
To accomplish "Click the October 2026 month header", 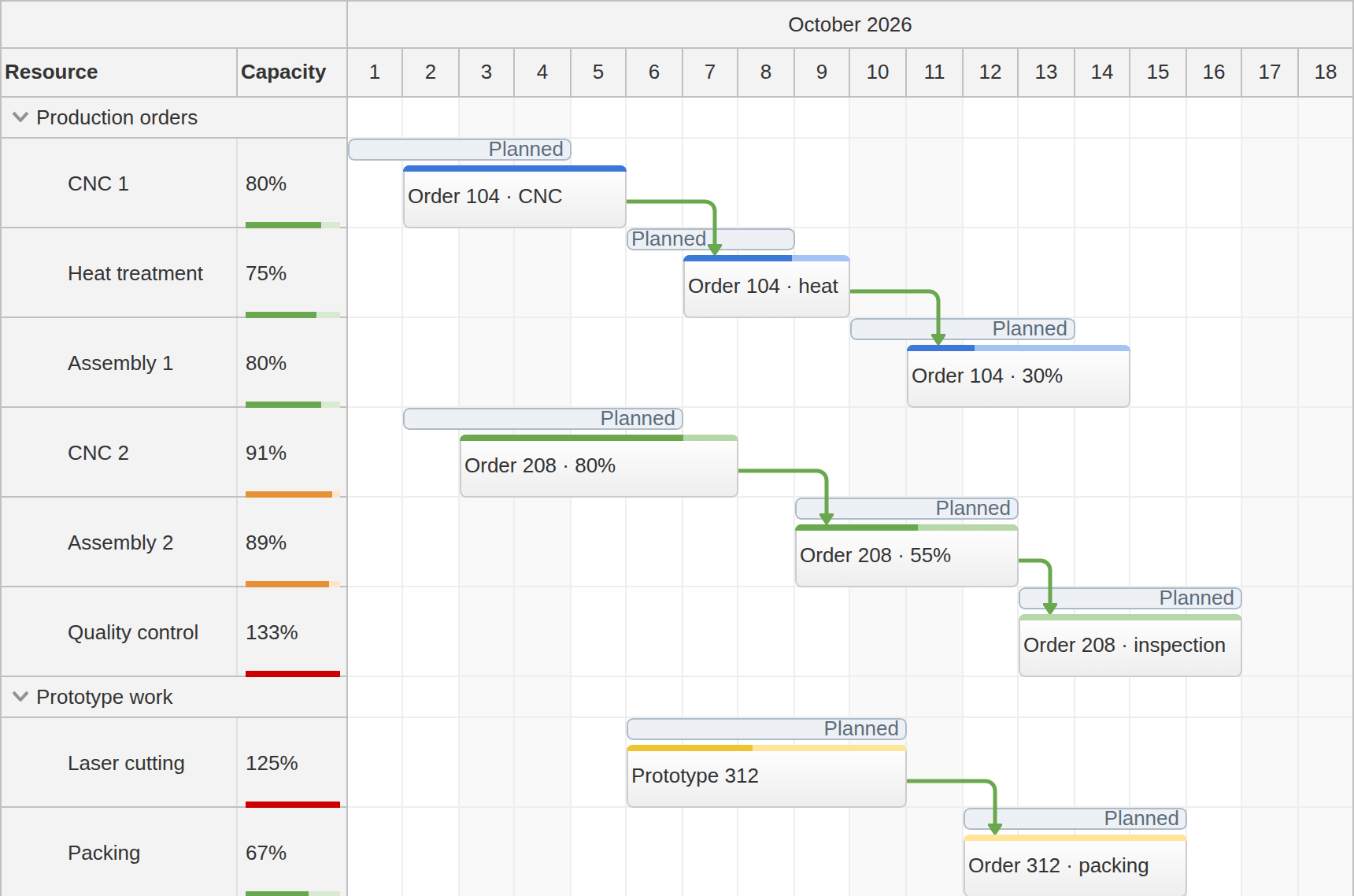I will pos(850,25).
